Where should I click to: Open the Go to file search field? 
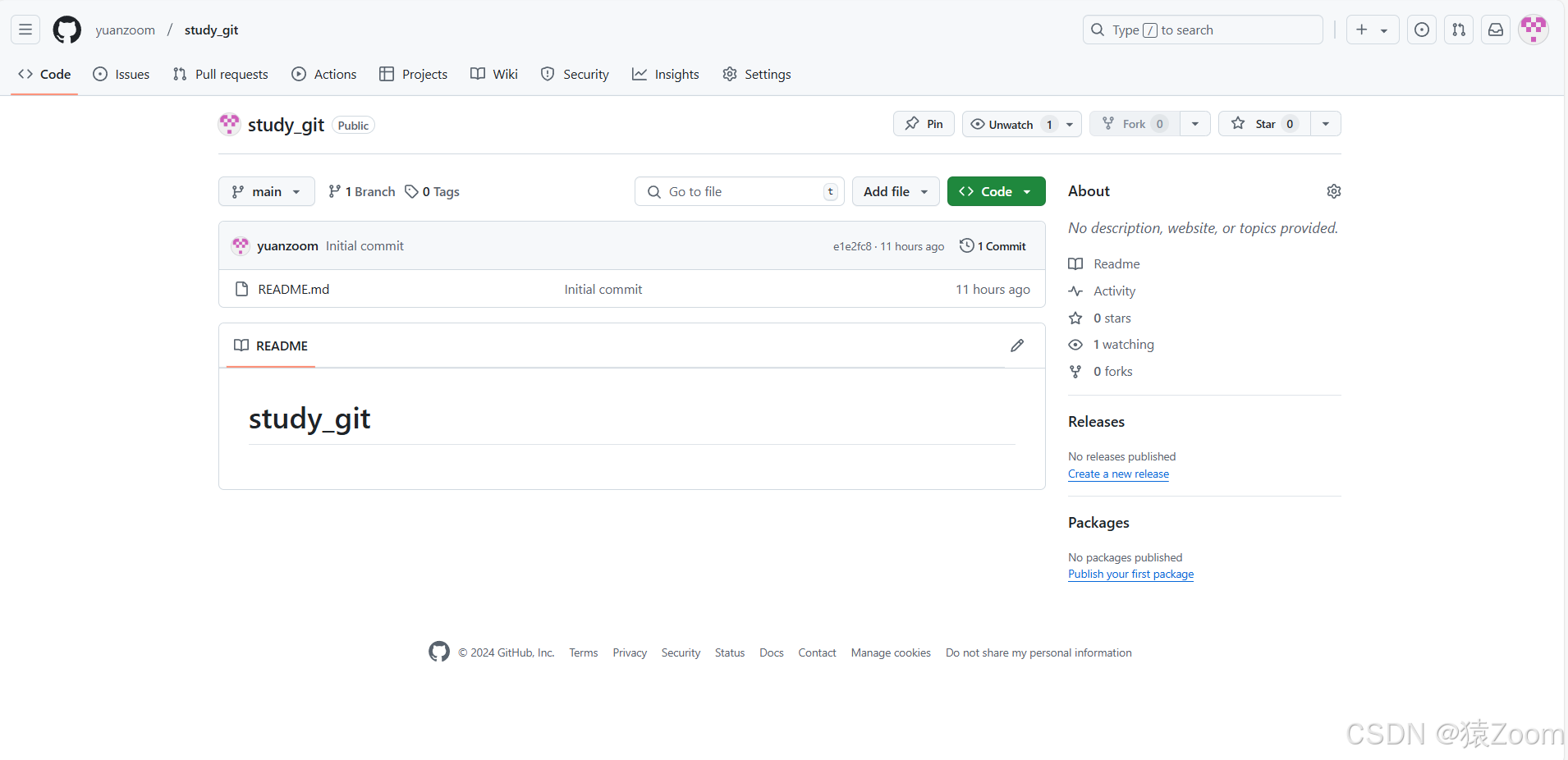[738, 190]
